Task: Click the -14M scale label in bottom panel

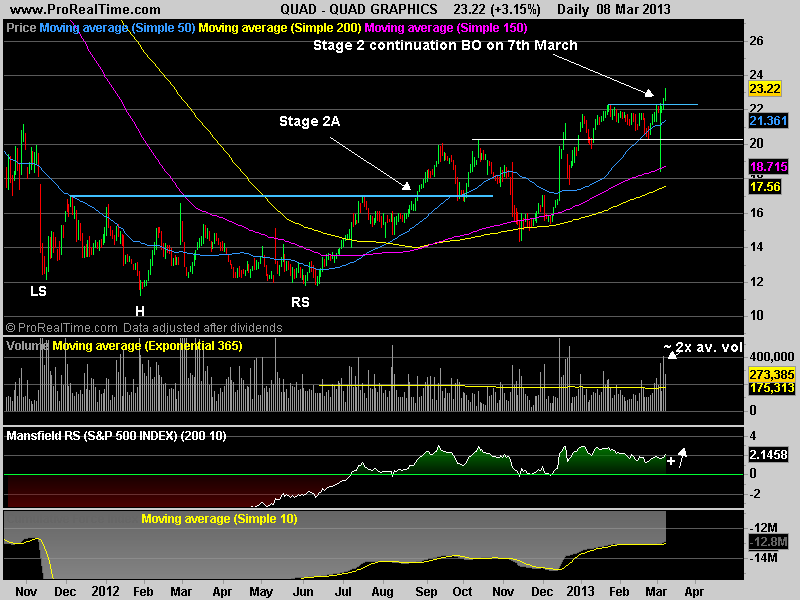Action: (764, 558)
